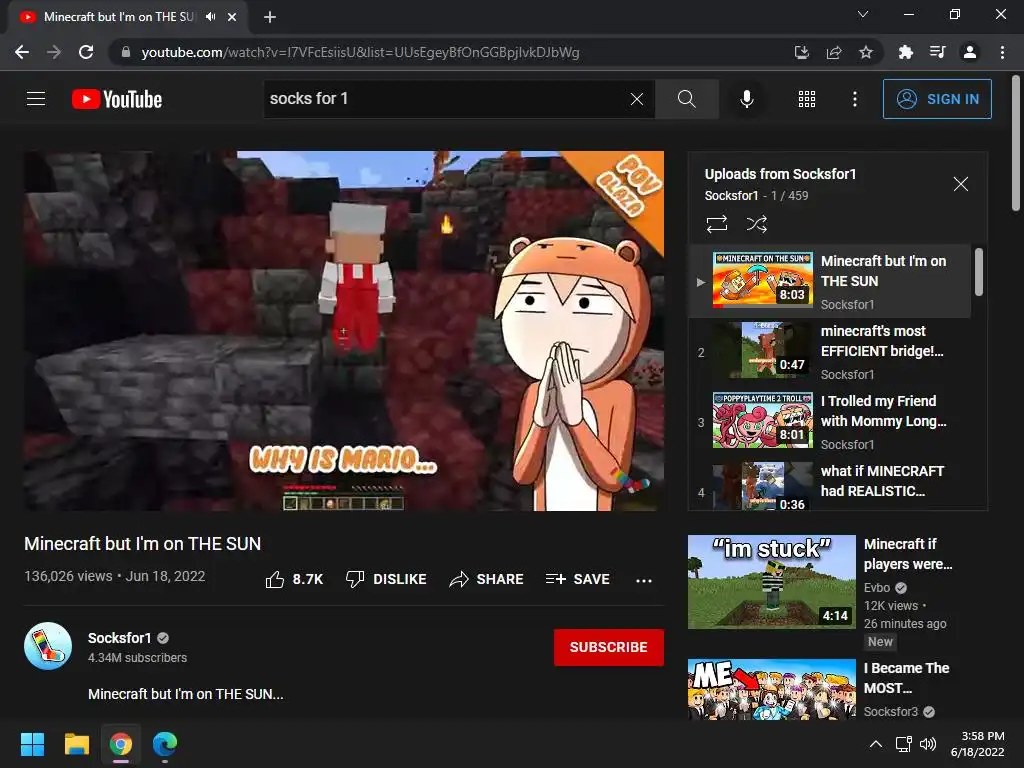Image resolution: width=1024 pixels, height=768 pixels.
Task: Open the Socksfor1 channel name link
Action: click(x=120, y=637)
